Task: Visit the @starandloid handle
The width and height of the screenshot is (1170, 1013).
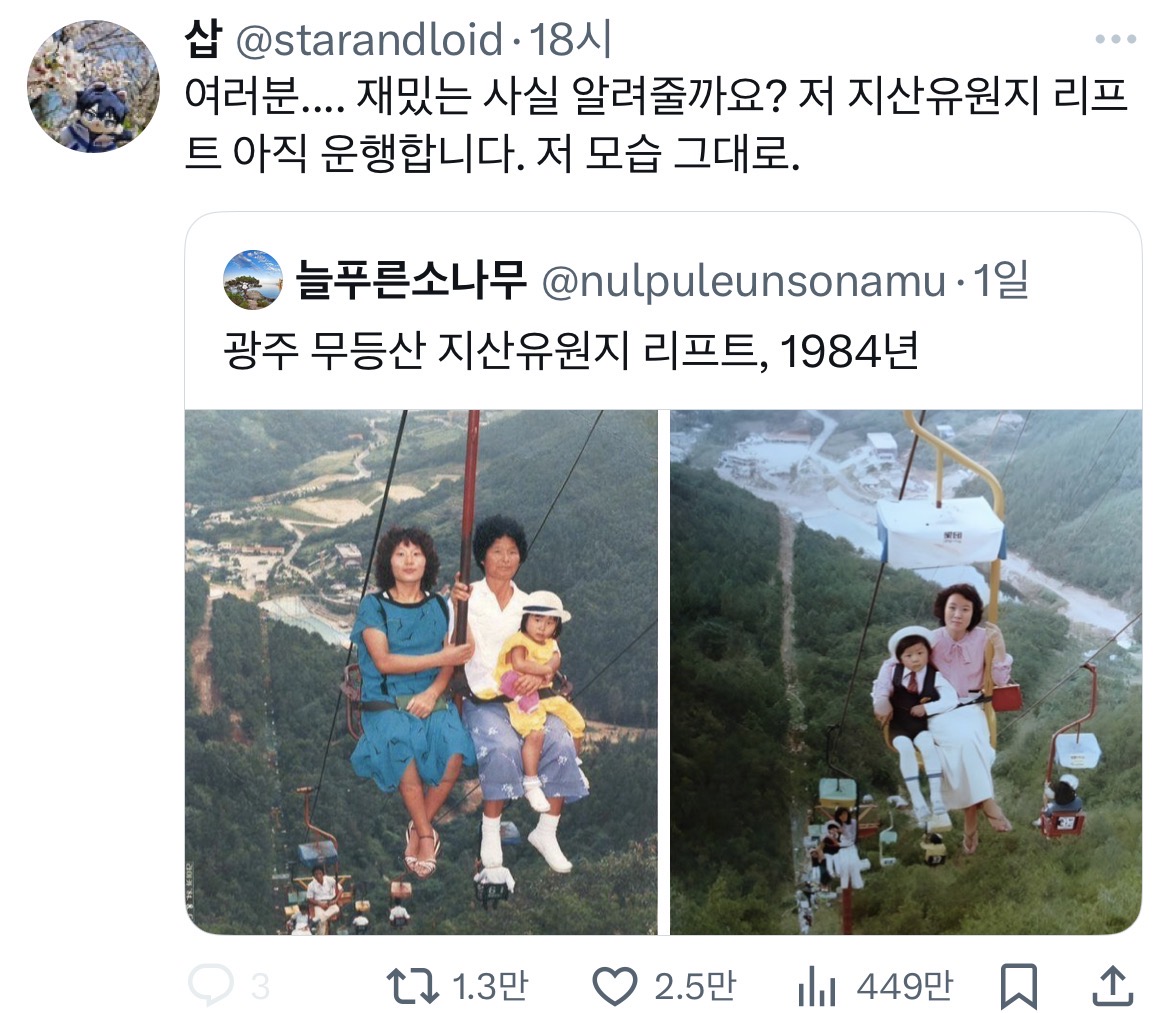Action: [x=369, y=40]
